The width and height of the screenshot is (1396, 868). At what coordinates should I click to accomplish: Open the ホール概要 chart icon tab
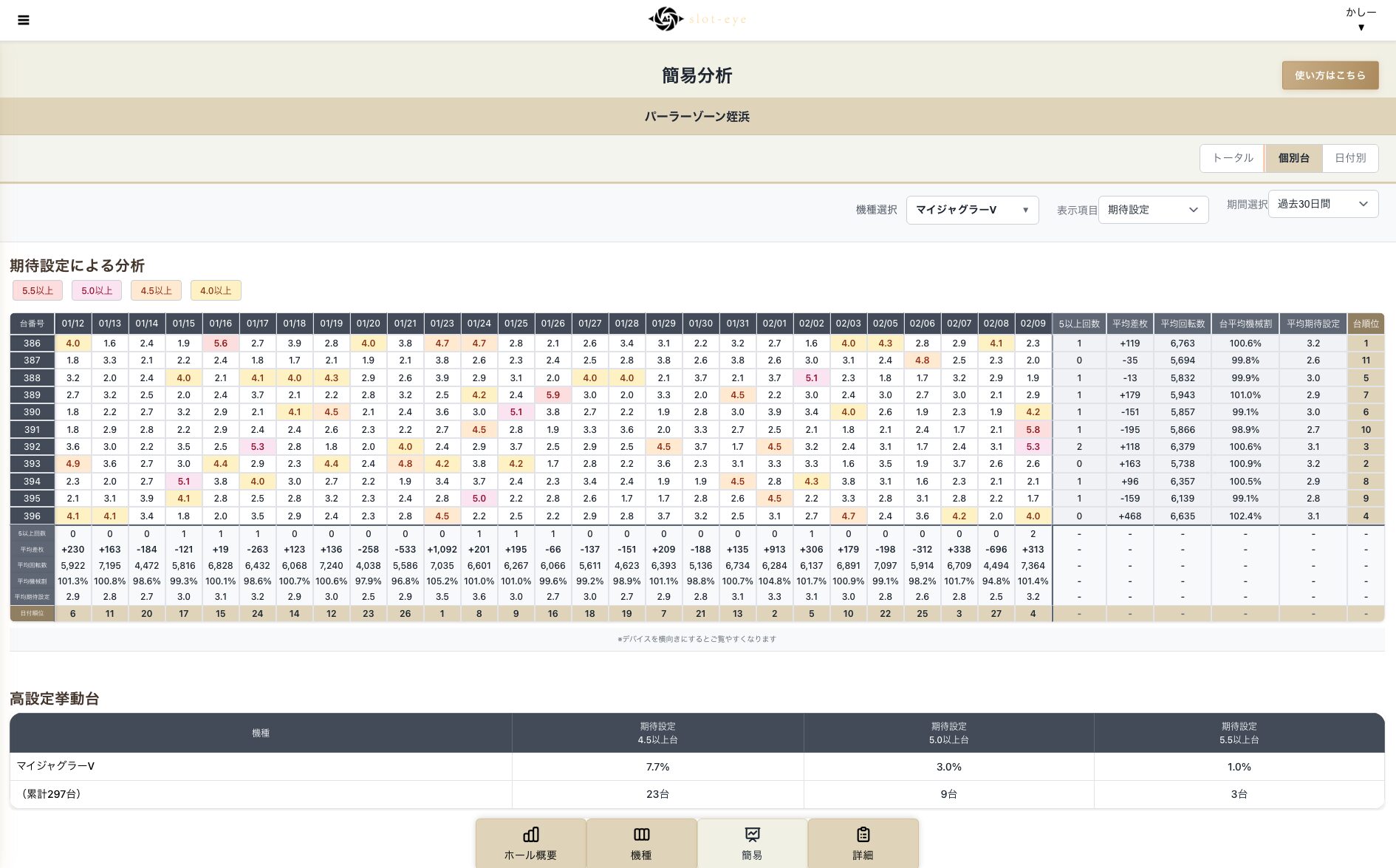coord(530,843)
